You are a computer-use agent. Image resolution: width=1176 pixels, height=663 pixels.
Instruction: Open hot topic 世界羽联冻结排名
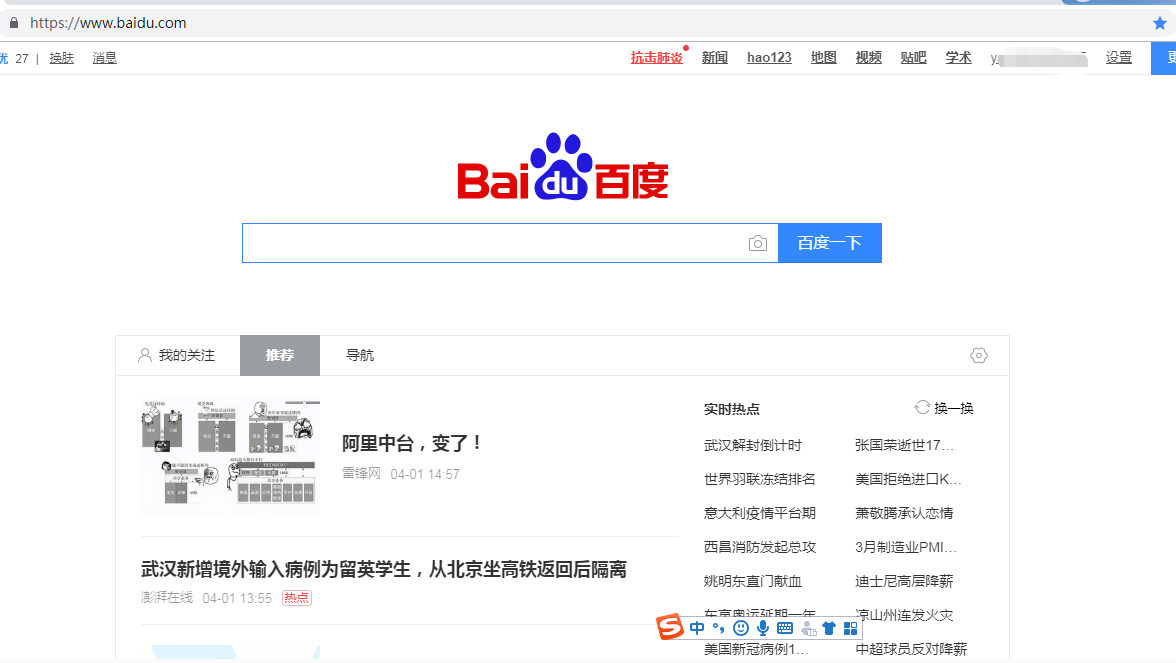coord(760,479)
